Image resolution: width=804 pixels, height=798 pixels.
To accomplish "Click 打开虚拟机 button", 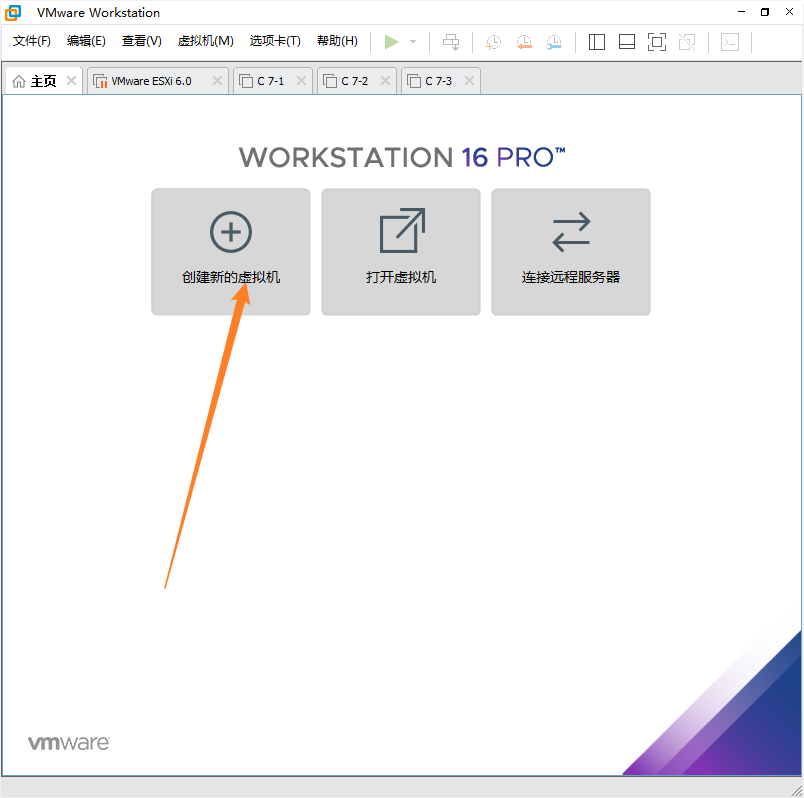I will [401, 252].
